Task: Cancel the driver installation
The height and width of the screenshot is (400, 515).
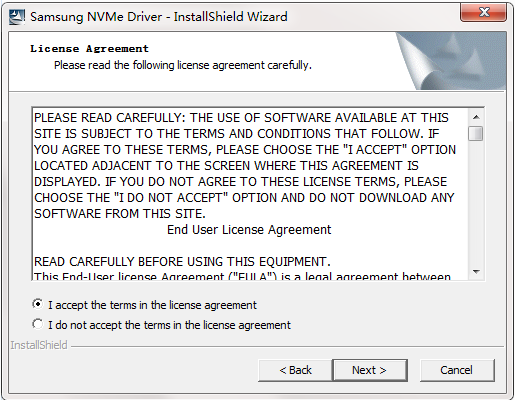Action: 457,370
